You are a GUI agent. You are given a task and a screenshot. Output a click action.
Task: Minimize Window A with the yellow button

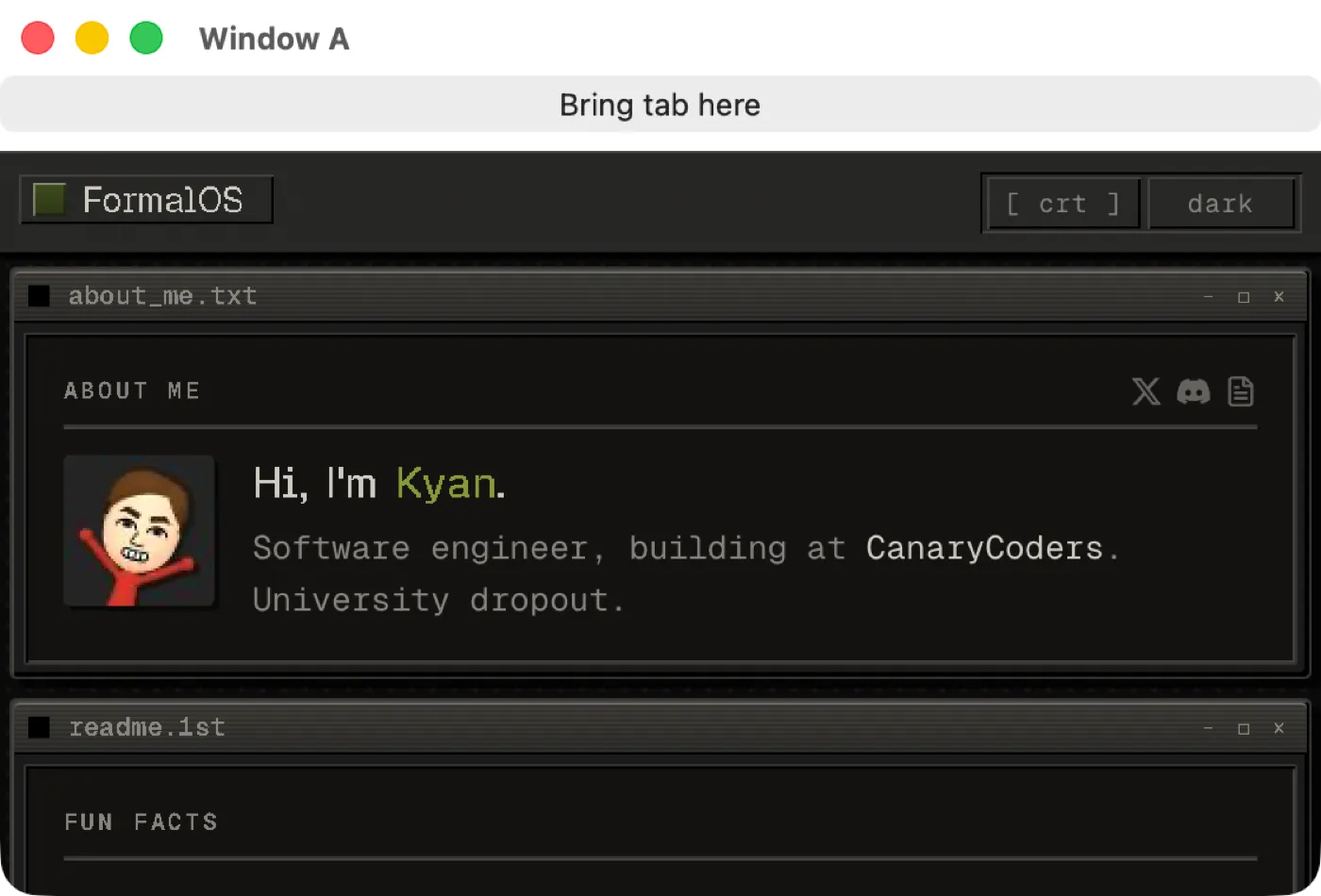tap(92, 39)
